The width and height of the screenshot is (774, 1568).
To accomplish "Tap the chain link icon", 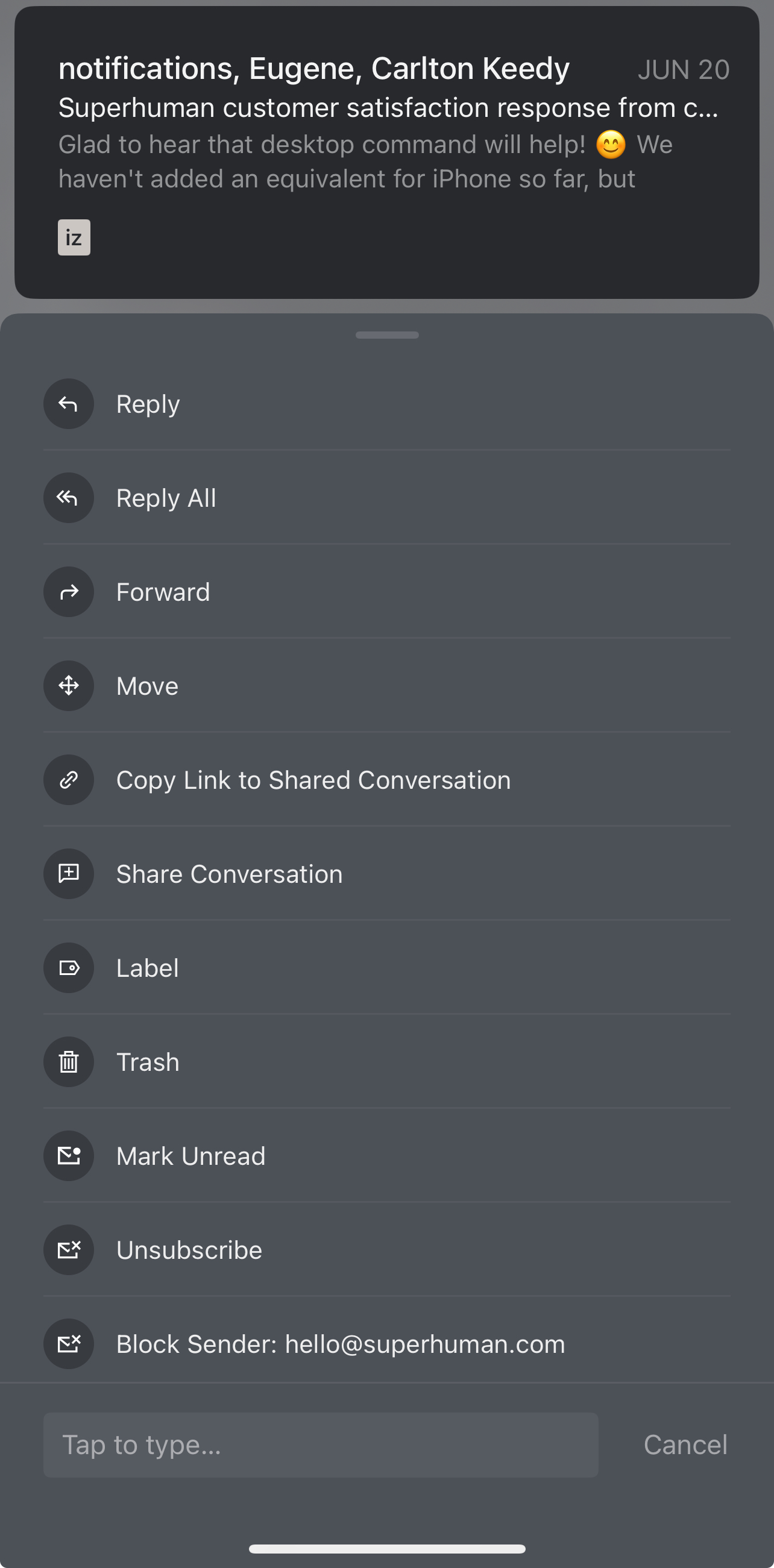I will (68, 780).
